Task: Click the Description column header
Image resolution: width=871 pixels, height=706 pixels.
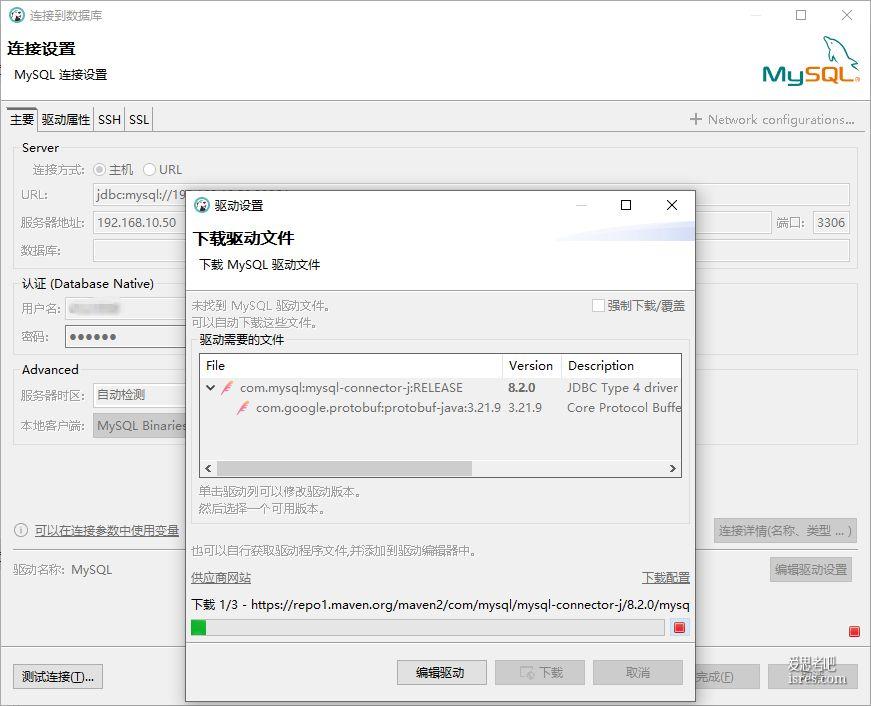Action: (x=621, y=365)
